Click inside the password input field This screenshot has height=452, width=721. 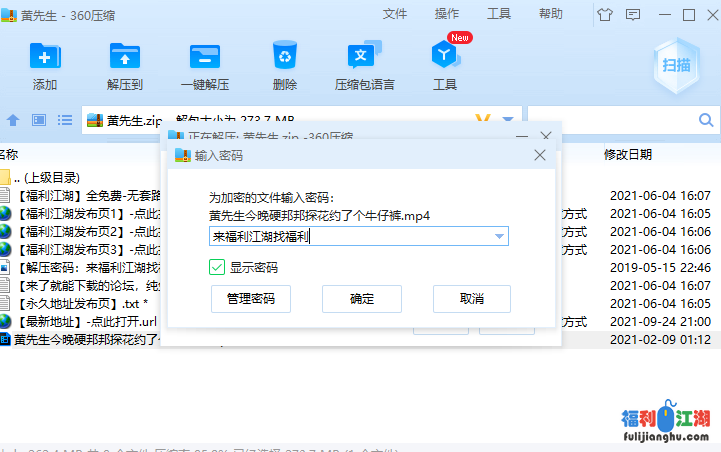[x=350, y=236]
